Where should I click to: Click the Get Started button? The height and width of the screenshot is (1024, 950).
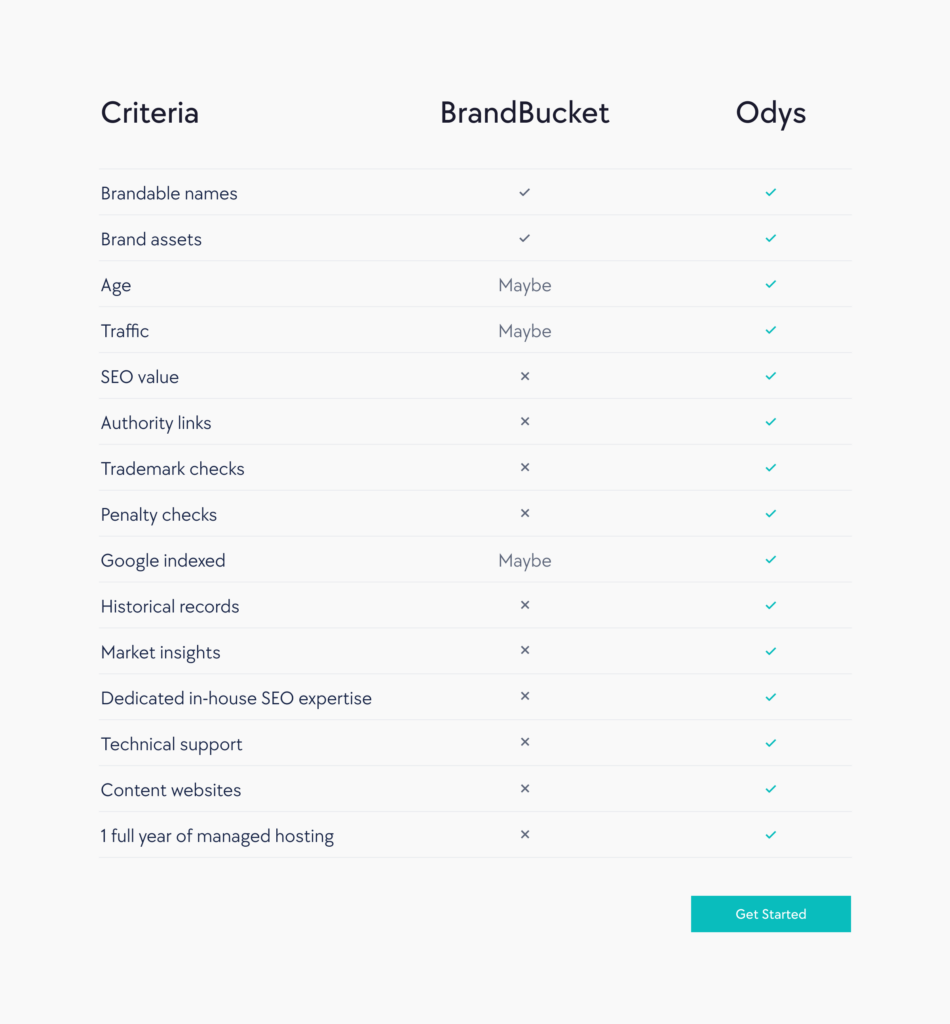pos(770,914)
